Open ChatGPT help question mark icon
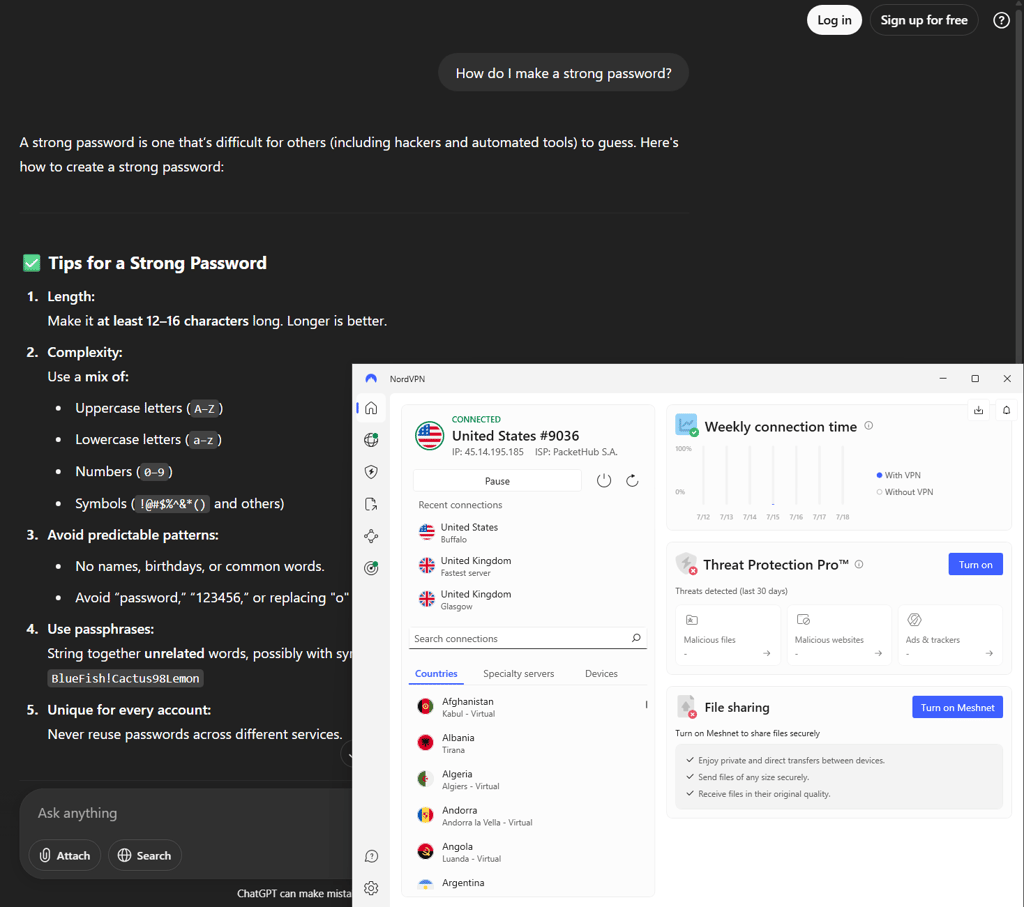This screenshot has height=907, width=1024. click(1001, 20)
